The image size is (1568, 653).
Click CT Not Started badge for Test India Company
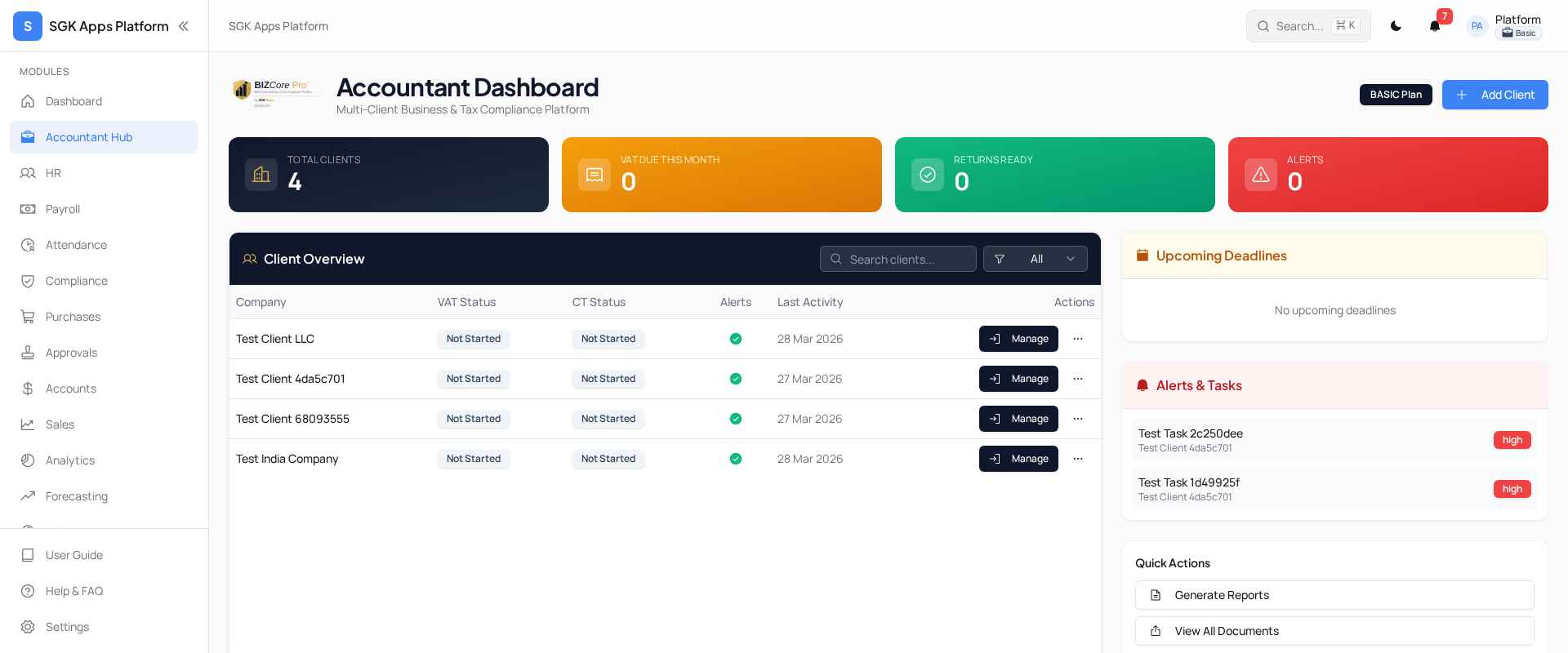coord(608,459)
